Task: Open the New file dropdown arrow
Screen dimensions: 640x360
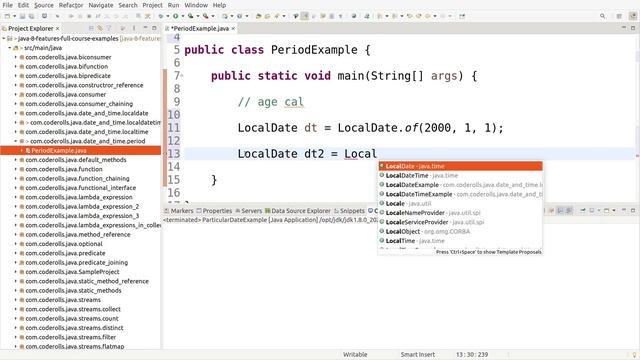Action: pos(14,16)
